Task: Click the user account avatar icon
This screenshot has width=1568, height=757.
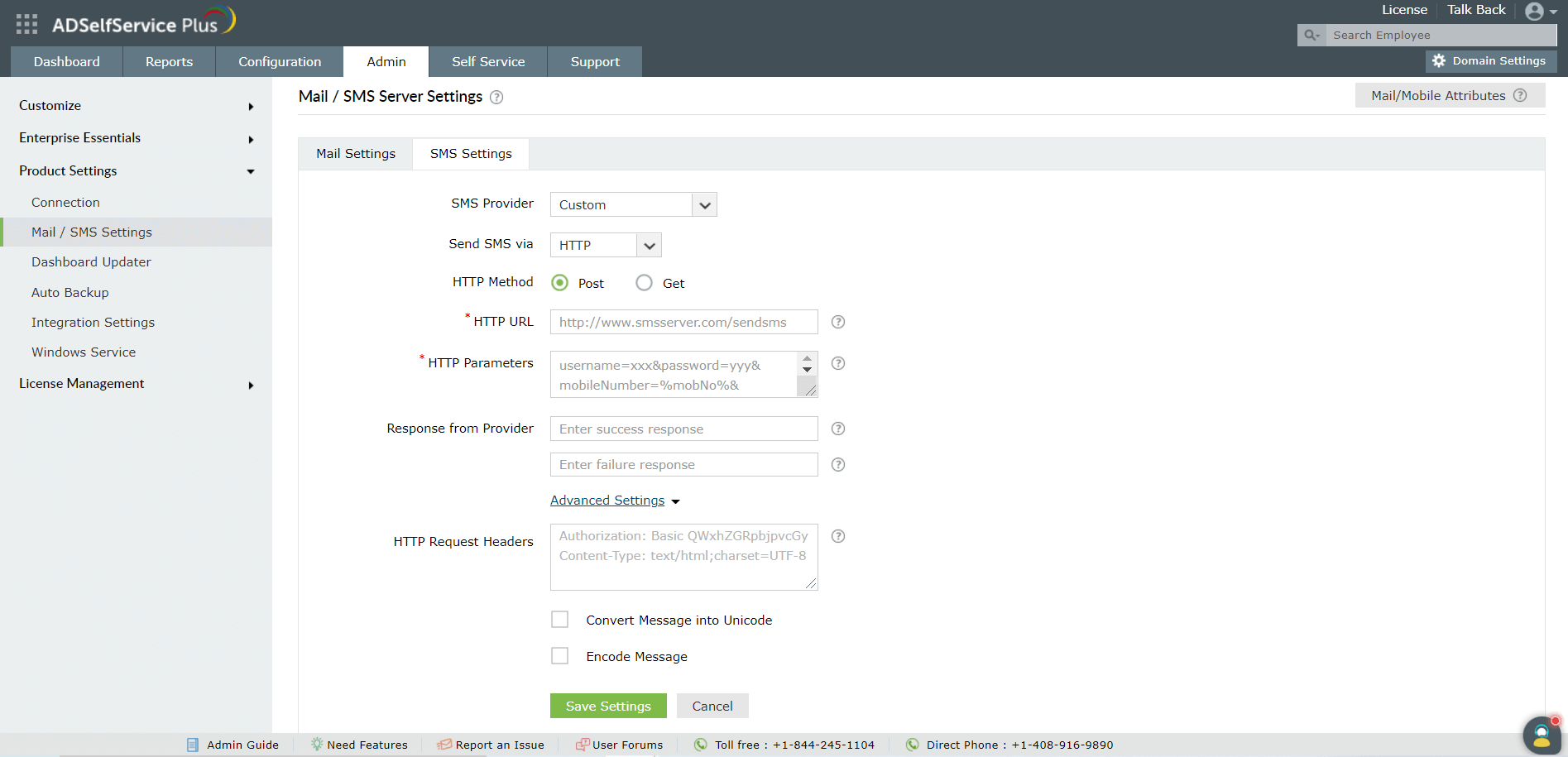Action: (x=1534, y=12)
